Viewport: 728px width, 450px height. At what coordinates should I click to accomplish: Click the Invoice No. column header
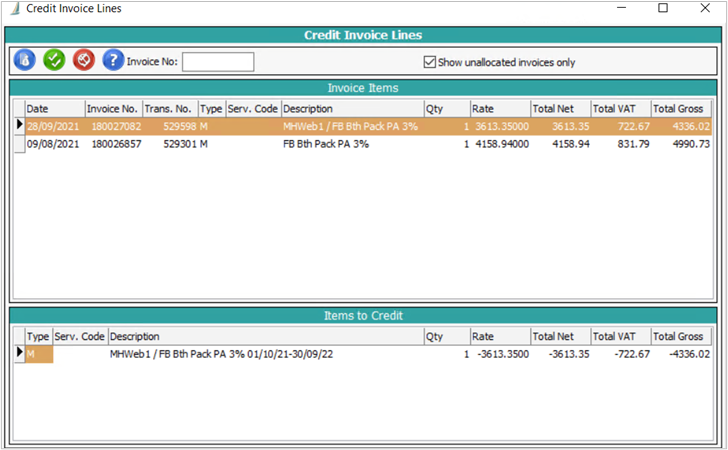114,109
